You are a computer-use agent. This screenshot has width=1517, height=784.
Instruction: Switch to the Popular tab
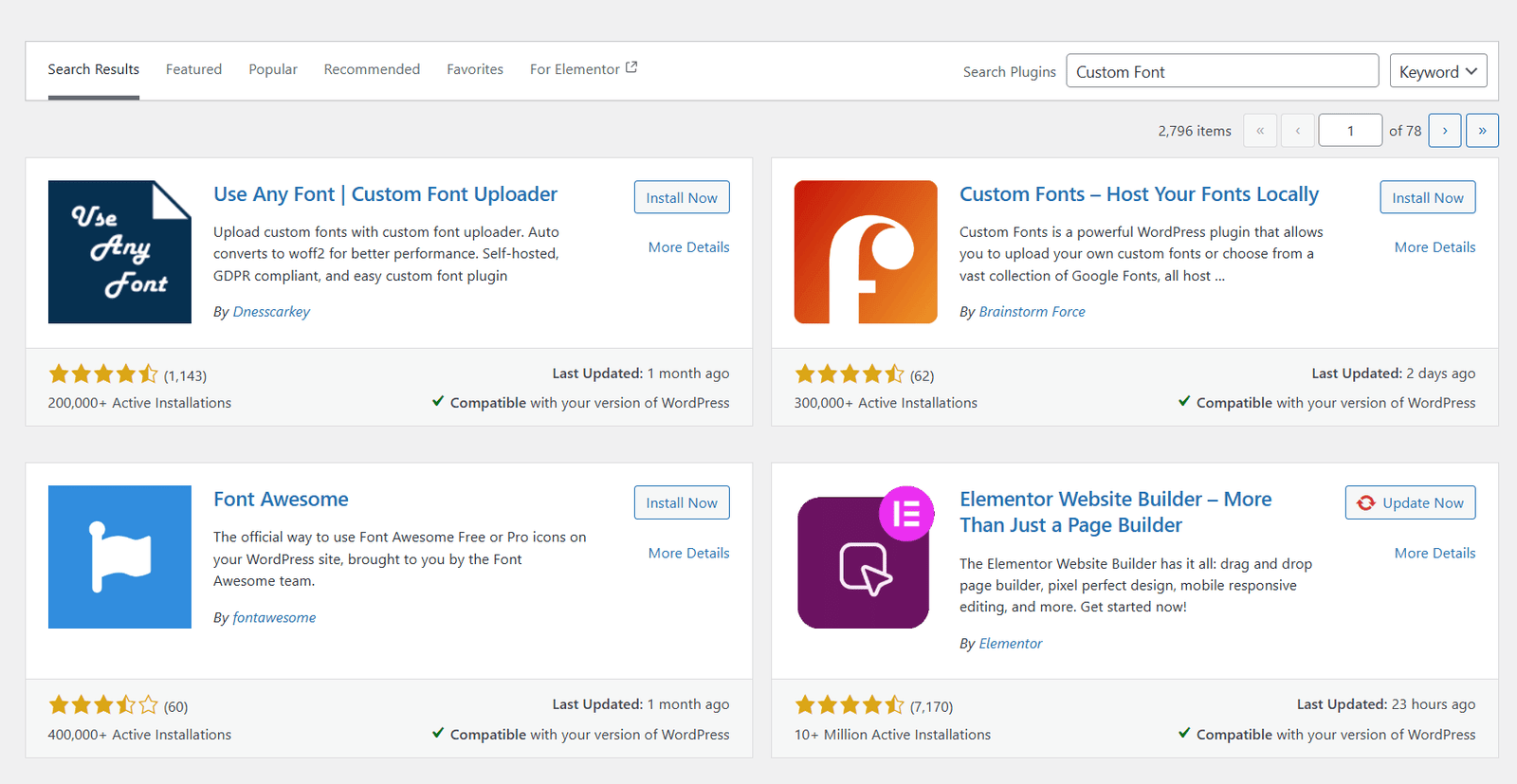[273, 69]
